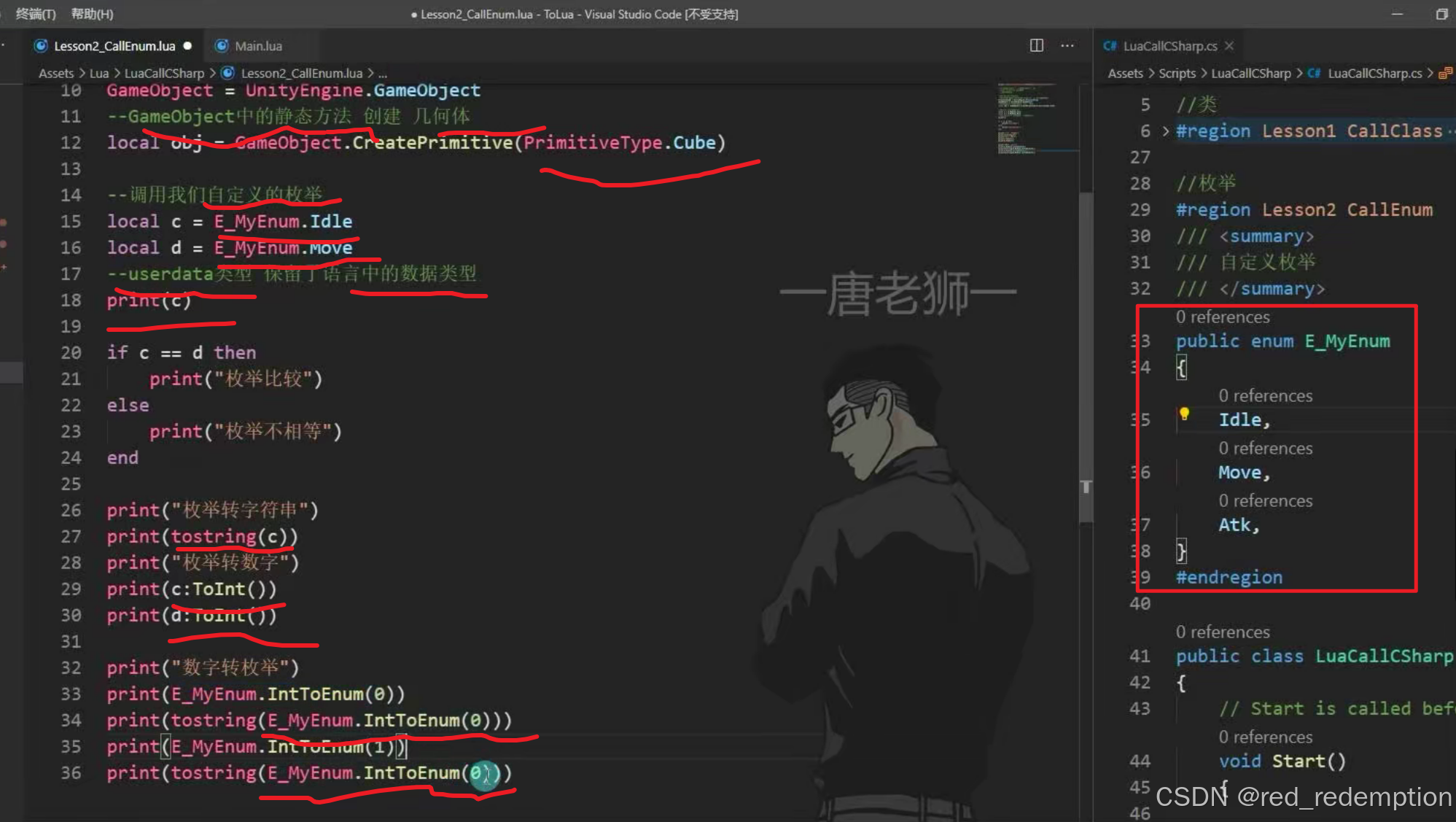Click 0 references above void Start()
The width and height of the screenshot is (1456, 822).
pos(1265,737)
